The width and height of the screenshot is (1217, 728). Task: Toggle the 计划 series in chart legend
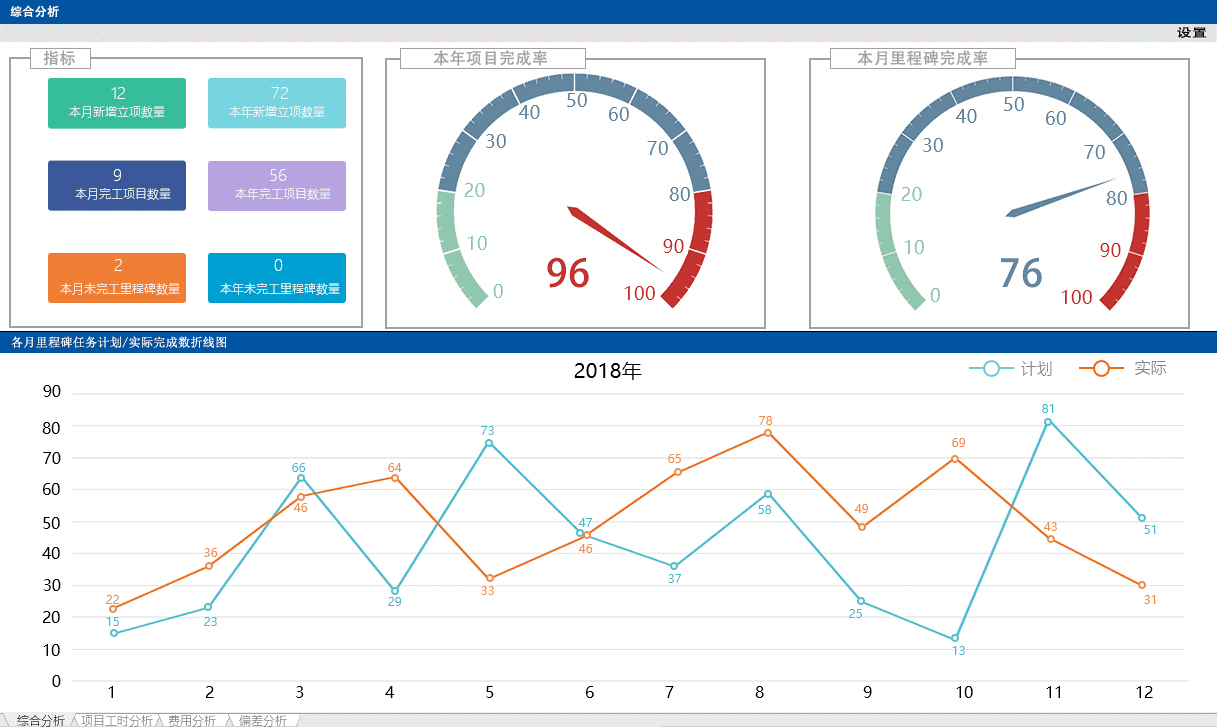pos(1011,369)
